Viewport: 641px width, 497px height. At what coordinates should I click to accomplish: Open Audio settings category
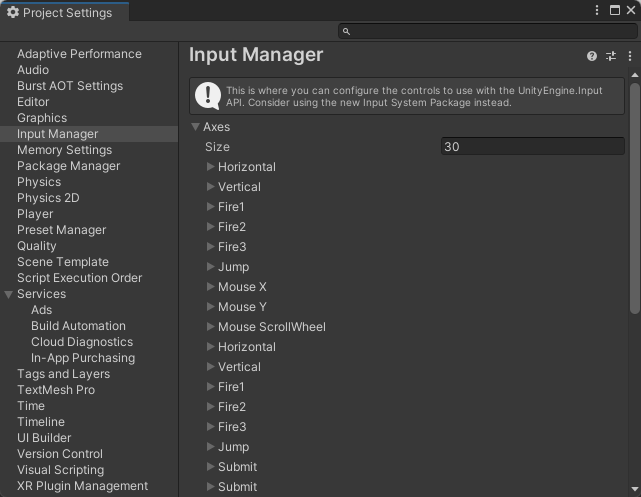(33, 70)
